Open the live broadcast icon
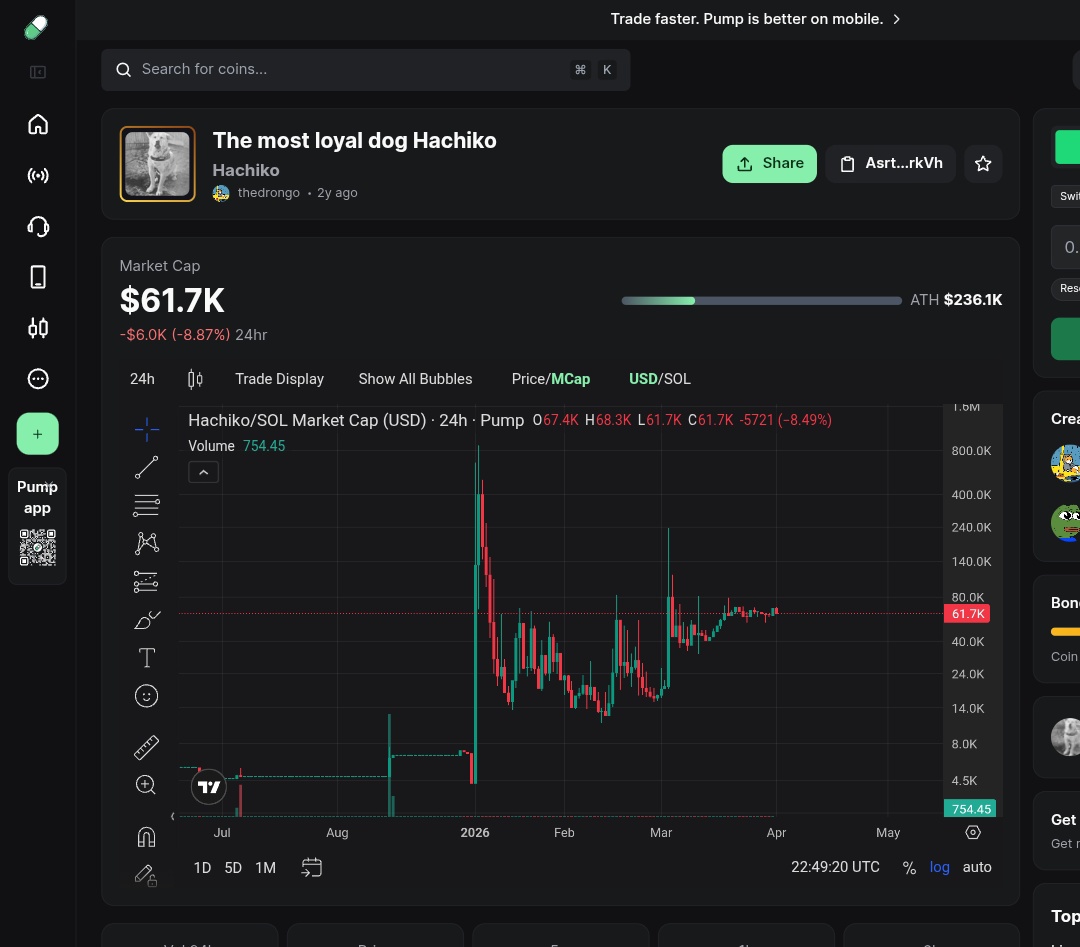The image size is (1080, 947). [x=38, y=176]
